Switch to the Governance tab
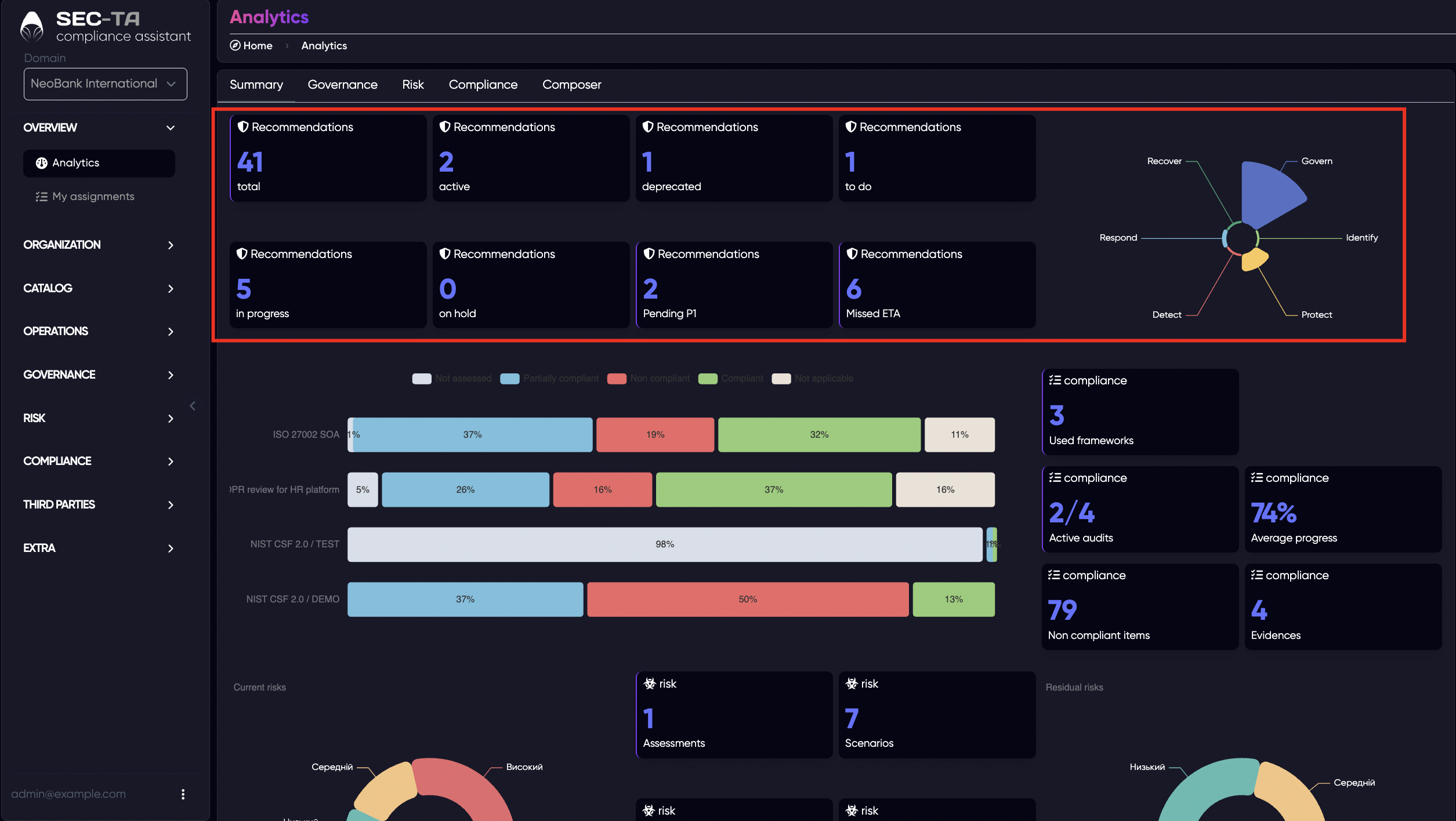Screen dimensions: 1456x821 (342, 85)
